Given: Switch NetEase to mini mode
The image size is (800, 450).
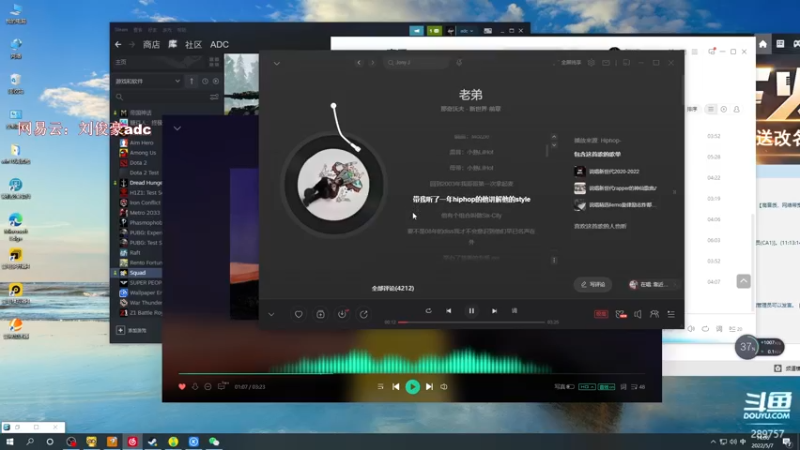Looking at the screenshot, I should point(627,63).
